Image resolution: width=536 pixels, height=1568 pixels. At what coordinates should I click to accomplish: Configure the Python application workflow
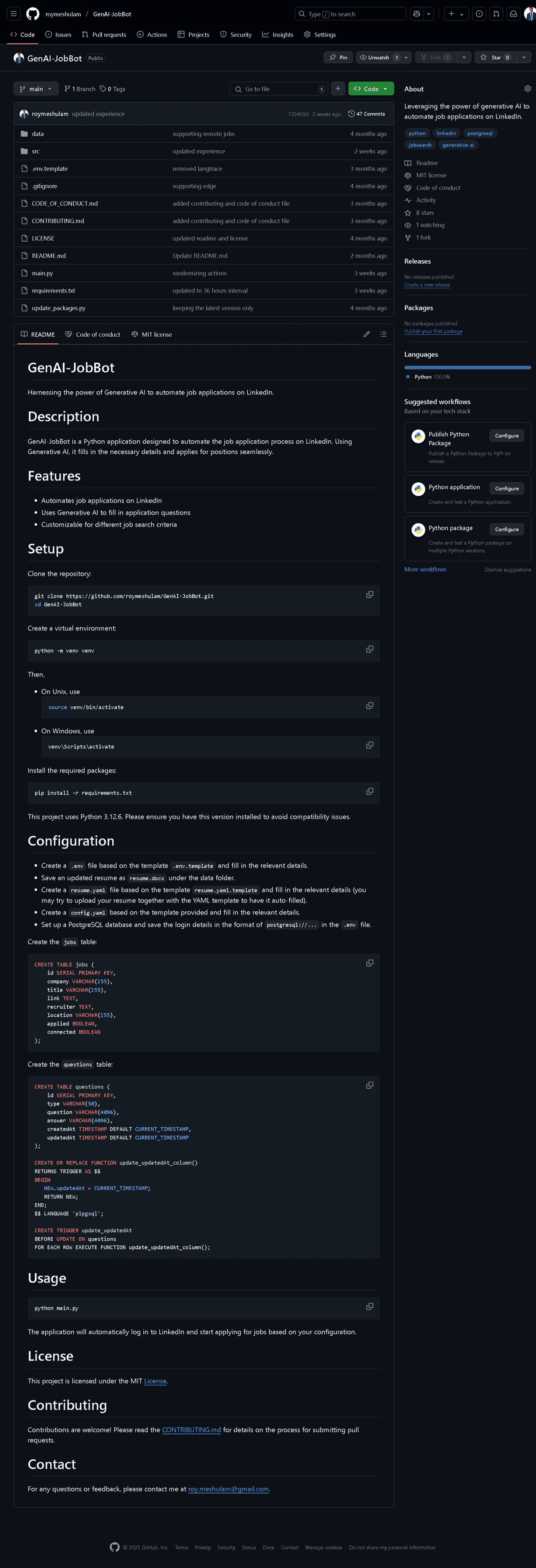(x=507, y=488)
